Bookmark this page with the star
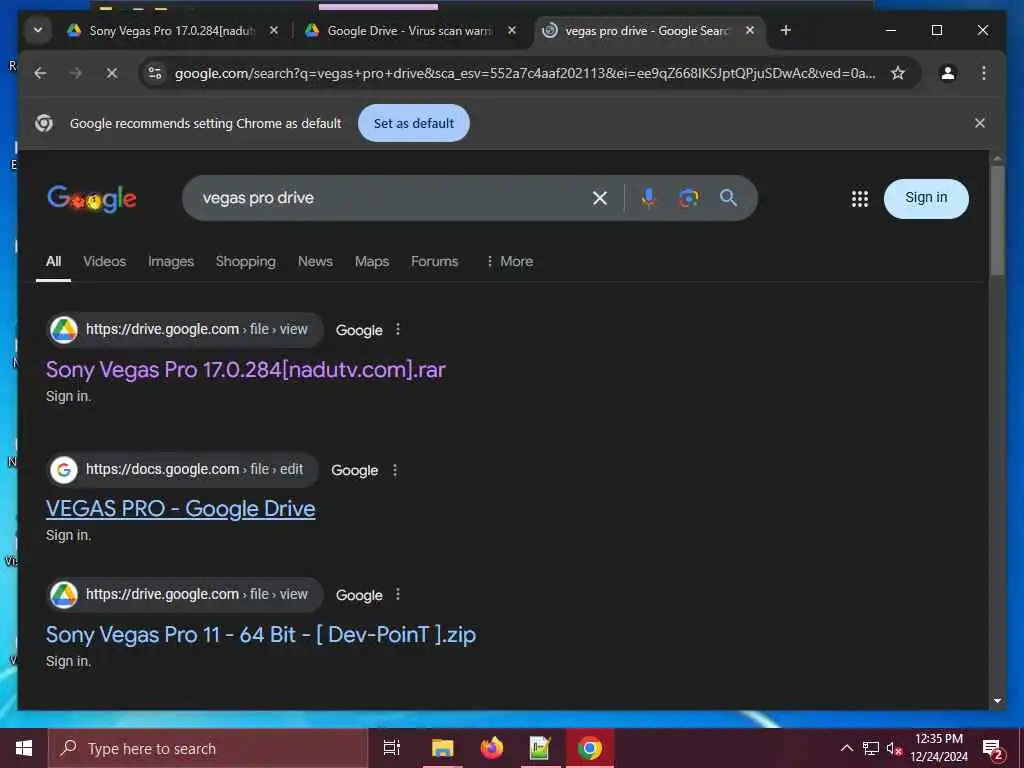The width and height of the screenshot is (1024, 768). pos(898,73)
